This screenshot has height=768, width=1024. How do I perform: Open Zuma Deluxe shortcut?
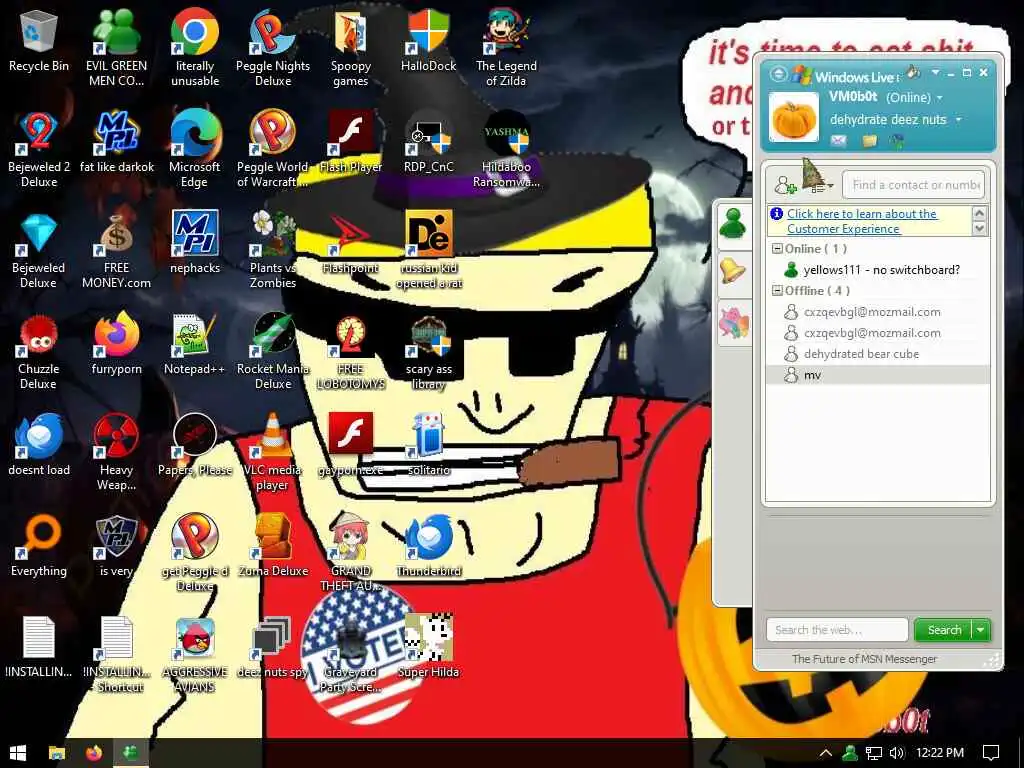coord(273,546)
